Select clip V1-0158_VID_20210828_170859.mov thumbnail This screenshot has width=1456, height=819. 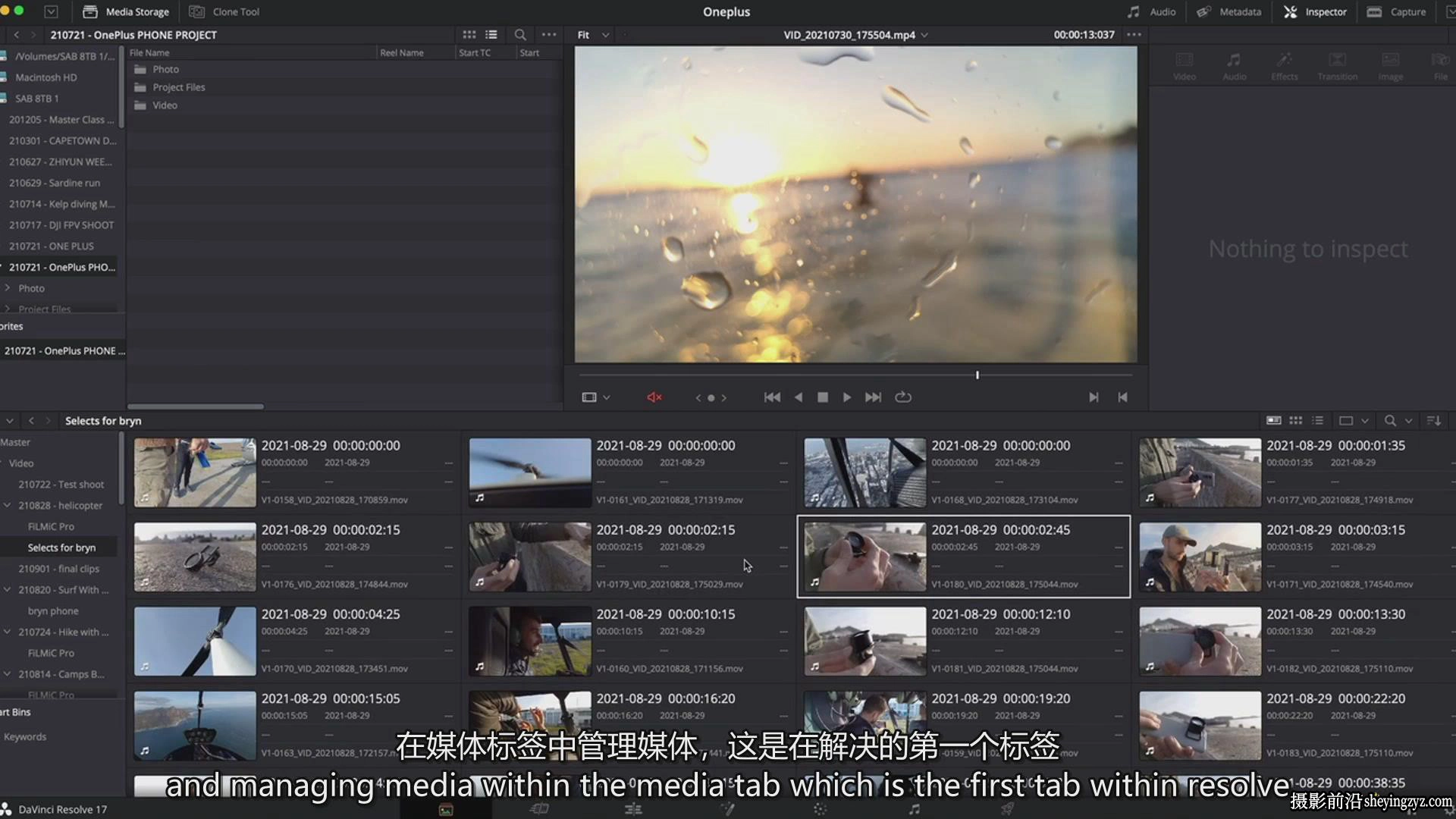point(195,472)
